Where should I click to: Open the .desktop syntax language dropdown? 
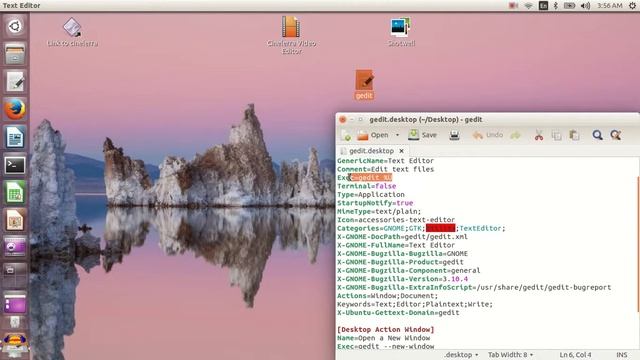coord(461,355)
